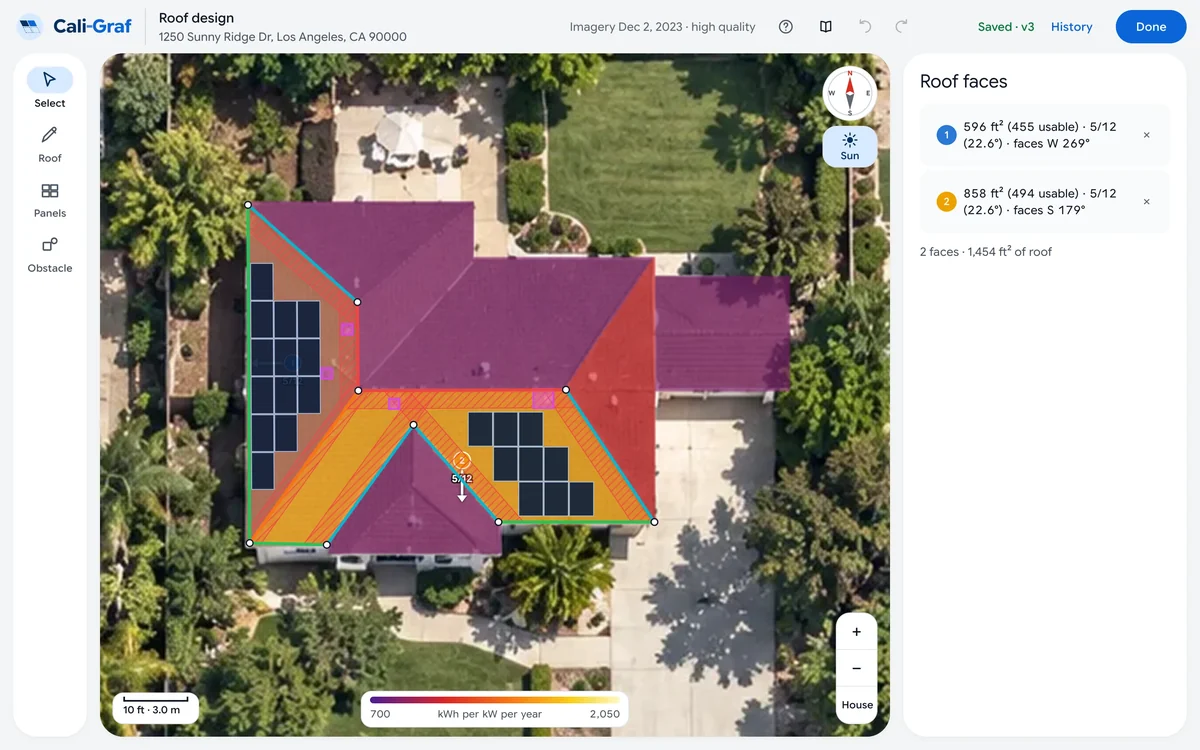This screenshot has width=1200, height=750.
Task: Select roof face 1 badge in list
Action: coord(946,135)
